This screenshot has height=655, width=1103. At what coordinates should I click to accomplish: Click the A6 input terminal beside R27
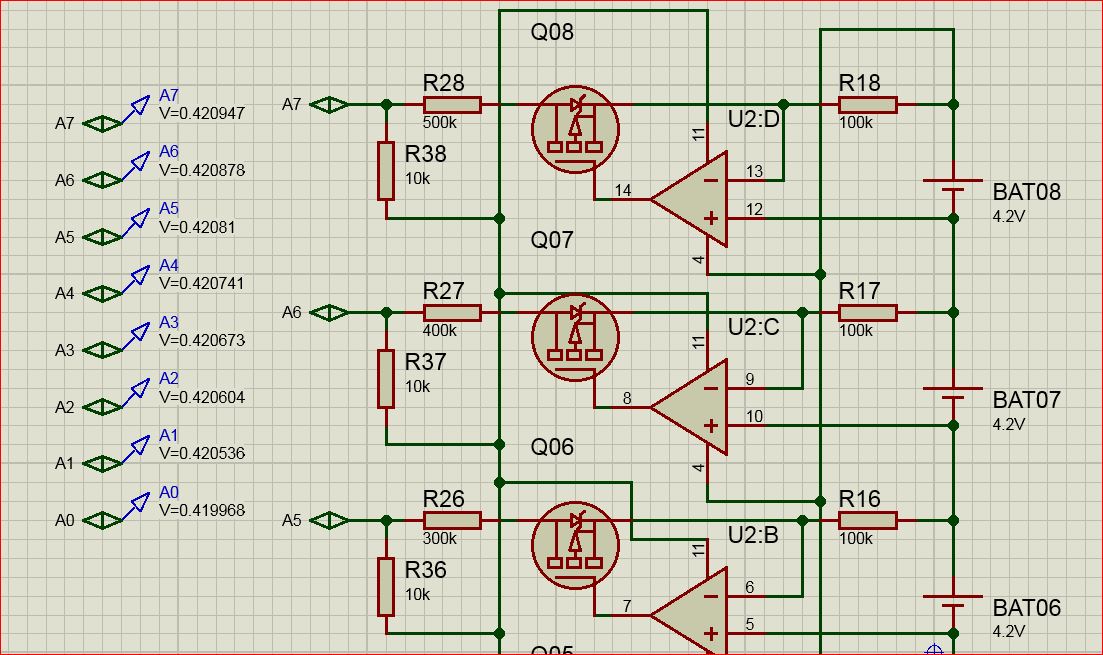coord(329,313)
